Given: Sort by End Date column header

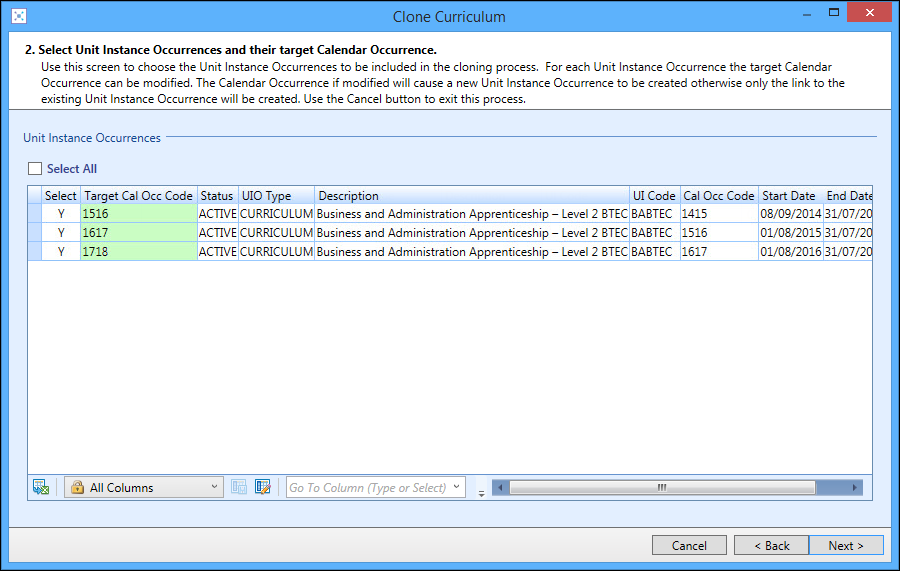Looking at the screenshot, I should pos(848,196).
